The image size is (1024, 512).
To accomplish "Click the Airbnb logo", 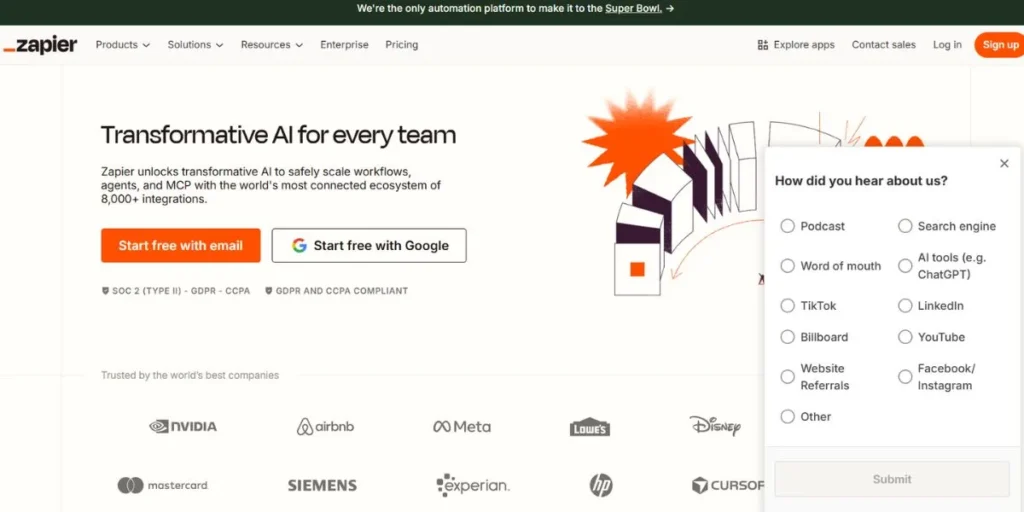I will click(325, 426).
